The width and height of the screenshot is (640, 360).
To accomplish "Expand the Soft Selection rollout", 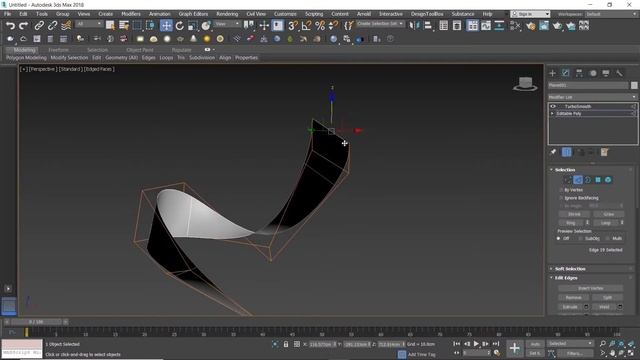I will click(x=570, y=269).
